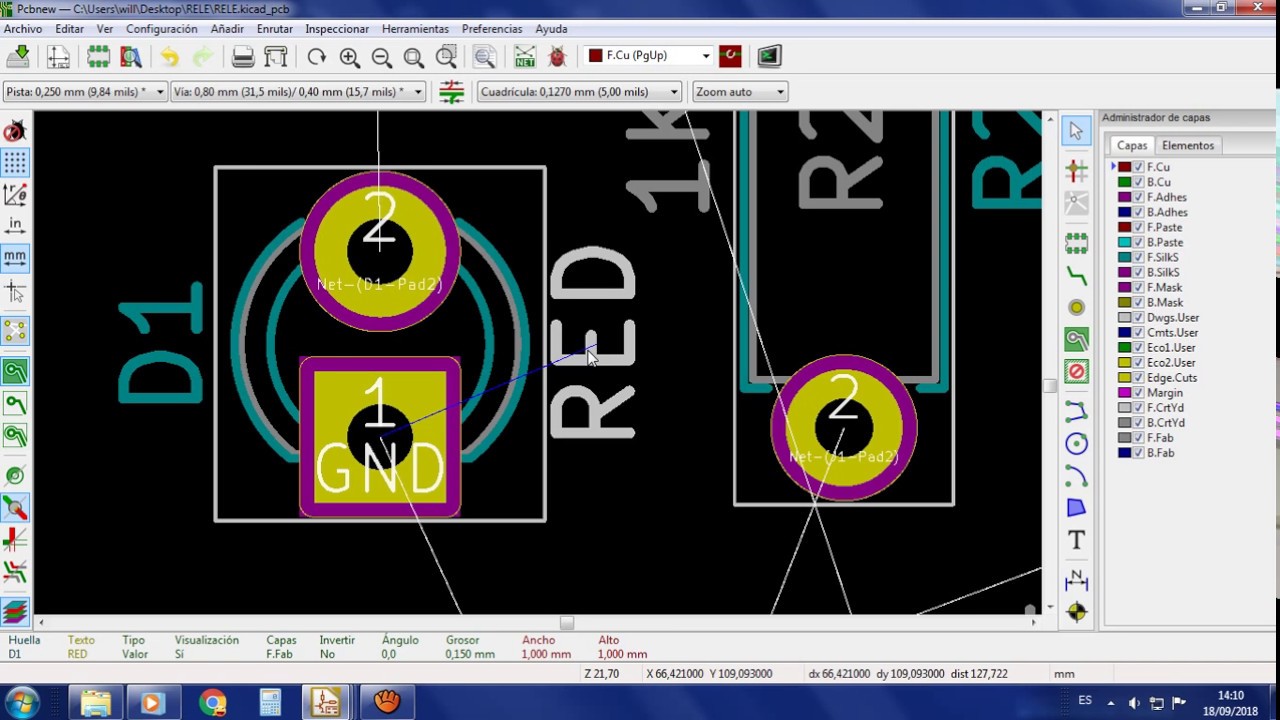This screenshot has height=720, width=1280.
Task: Click the Print board icon
Action: [x=243, y=57]
